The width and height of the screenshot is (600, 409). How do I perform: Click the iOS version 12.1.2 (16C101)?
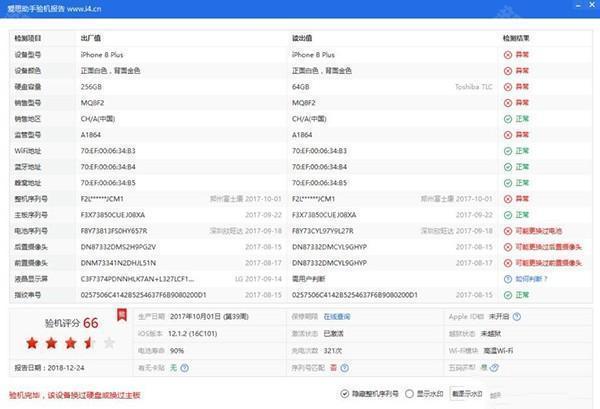tap(192, 334)
